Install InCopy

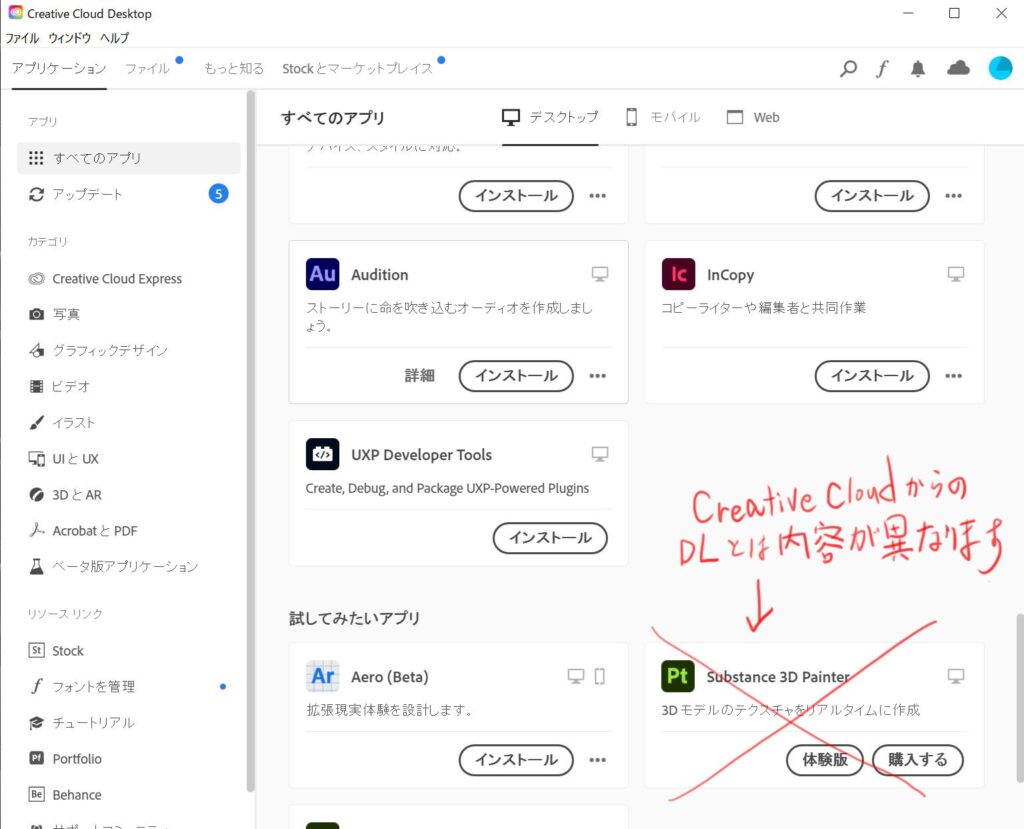[872, 376]
